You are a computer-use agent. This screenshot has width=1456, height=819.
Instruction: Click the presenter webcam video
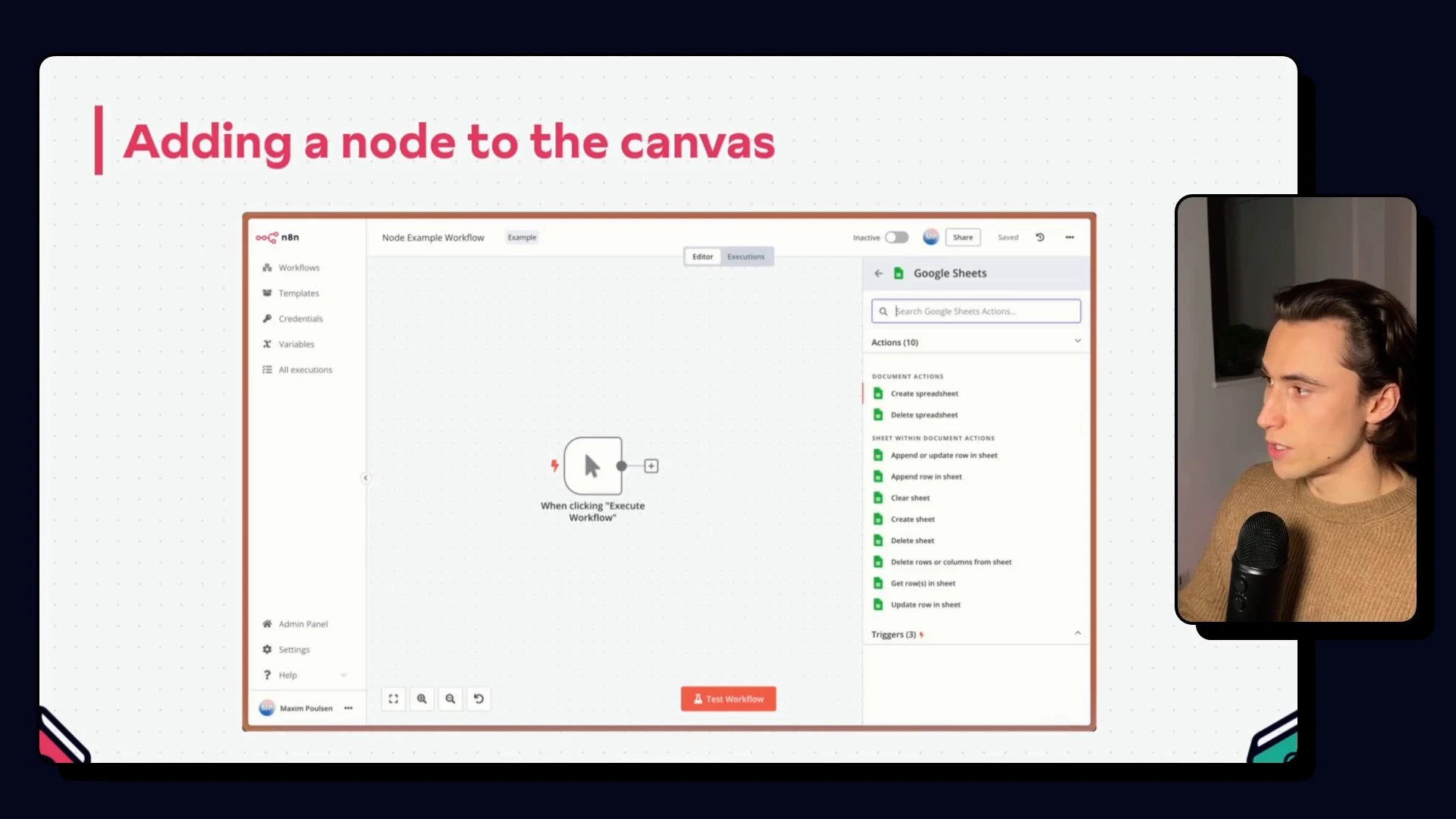(1296, 409)
